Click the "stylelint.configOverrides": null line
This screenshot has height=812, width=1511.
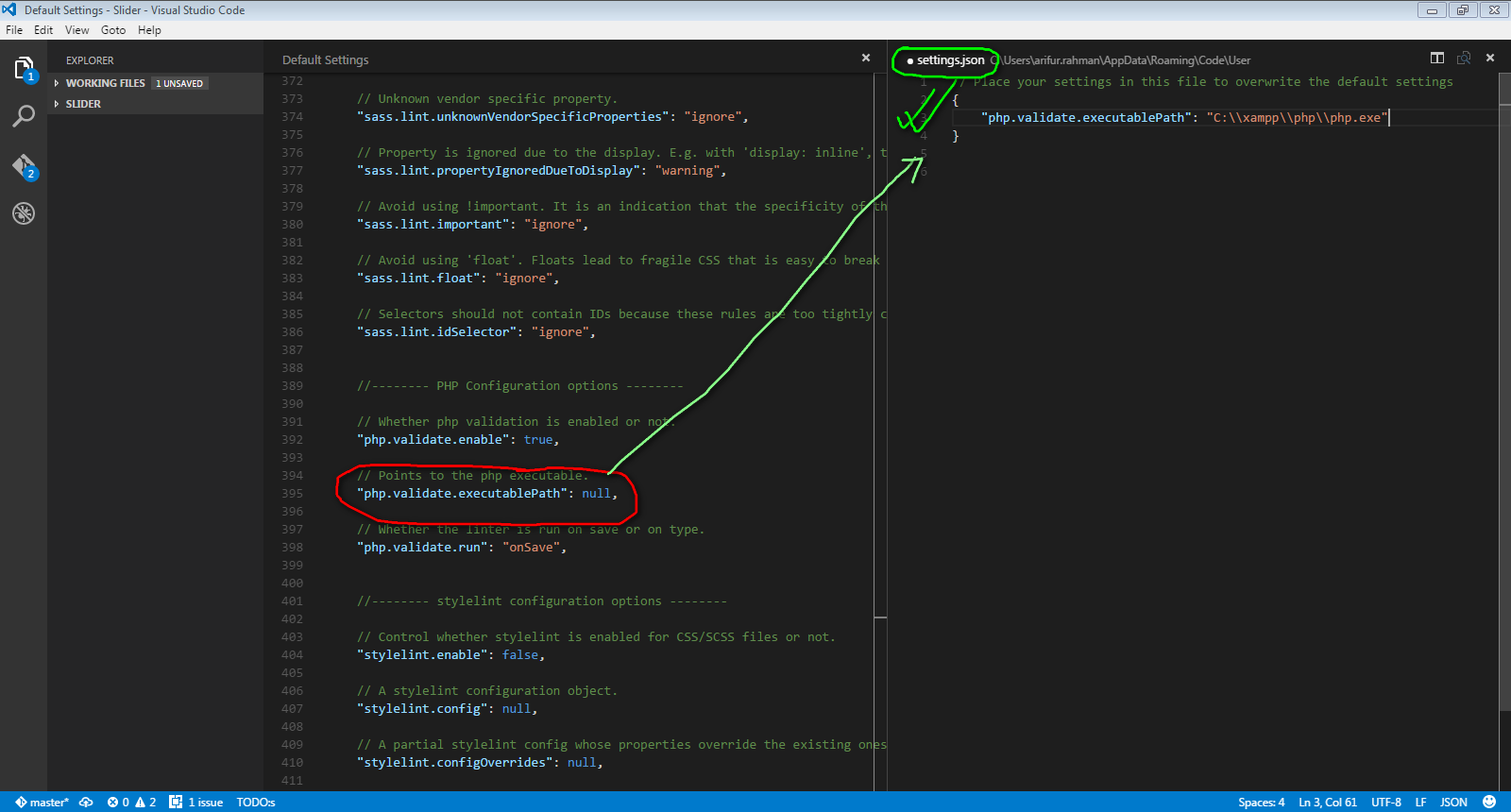[480, 763]
